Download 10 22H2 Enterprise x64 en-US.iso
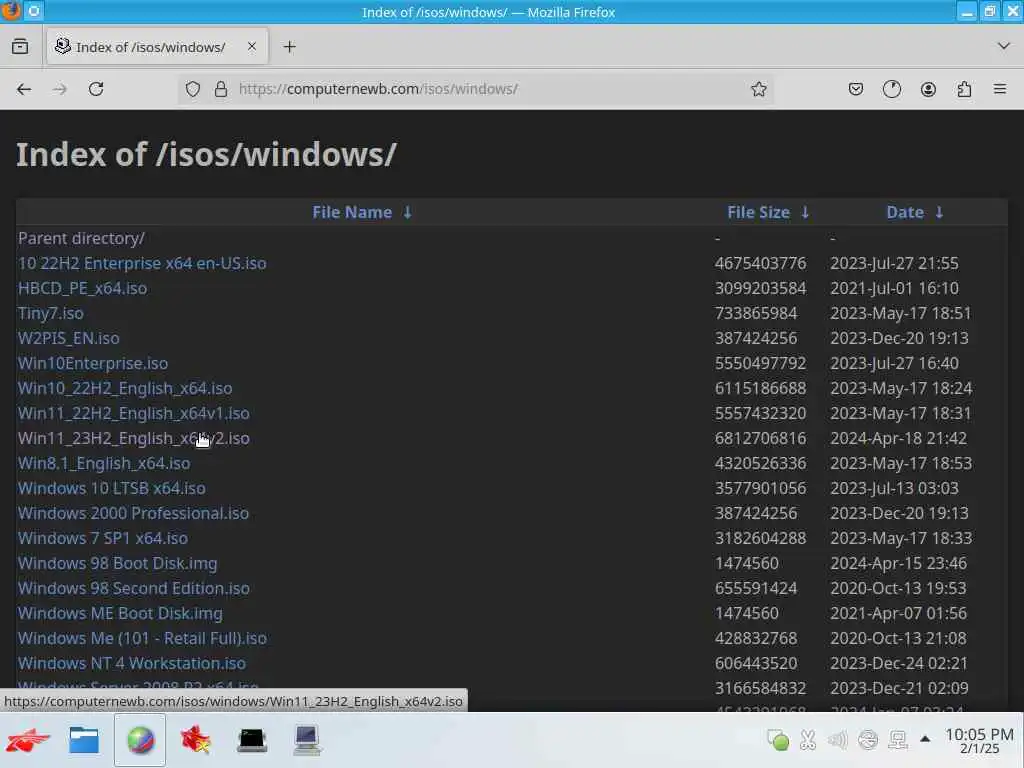Screen dimensions: 1024x768 142,263
